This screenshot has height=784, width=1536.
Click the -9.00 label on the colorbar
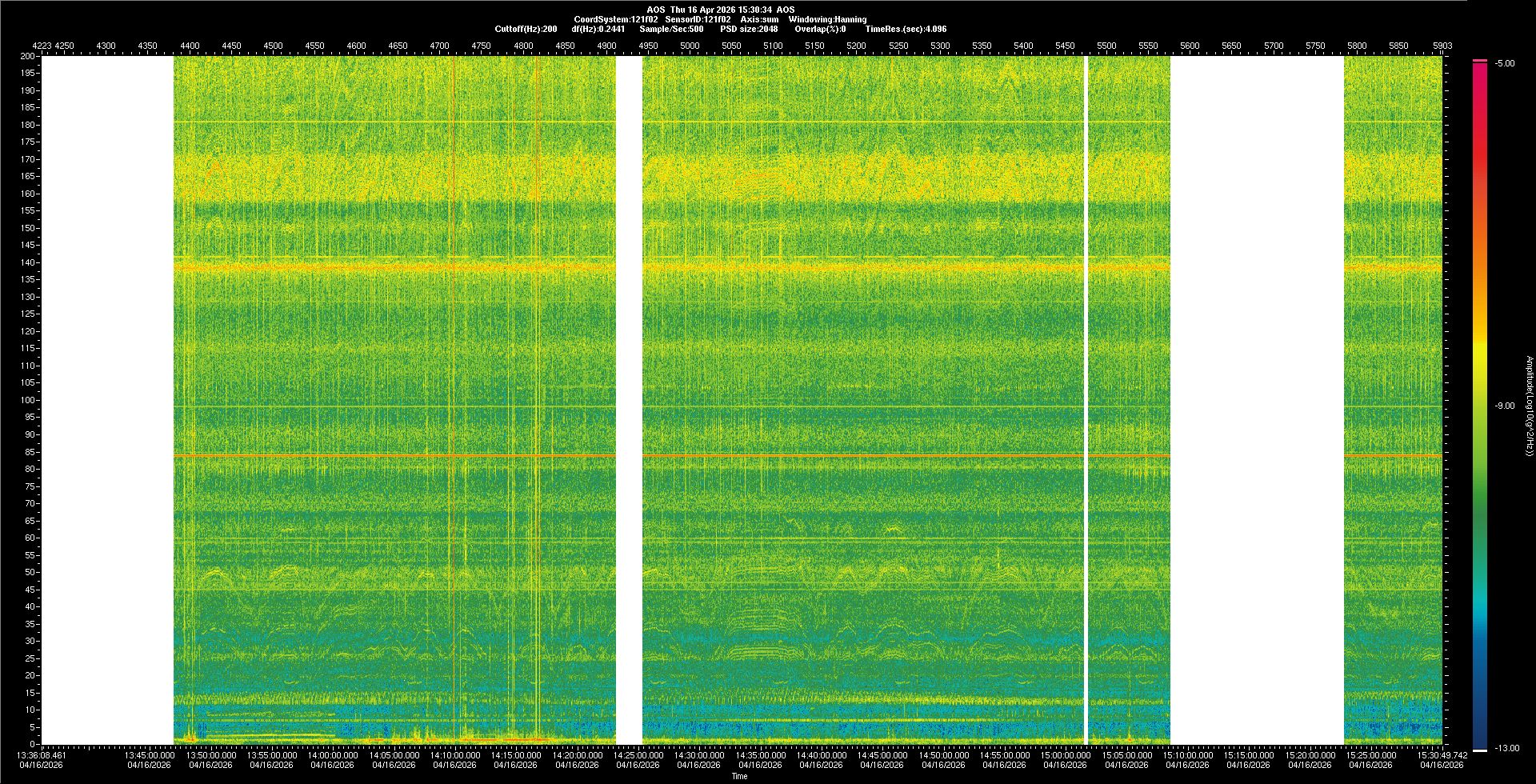coord(1504,406)
